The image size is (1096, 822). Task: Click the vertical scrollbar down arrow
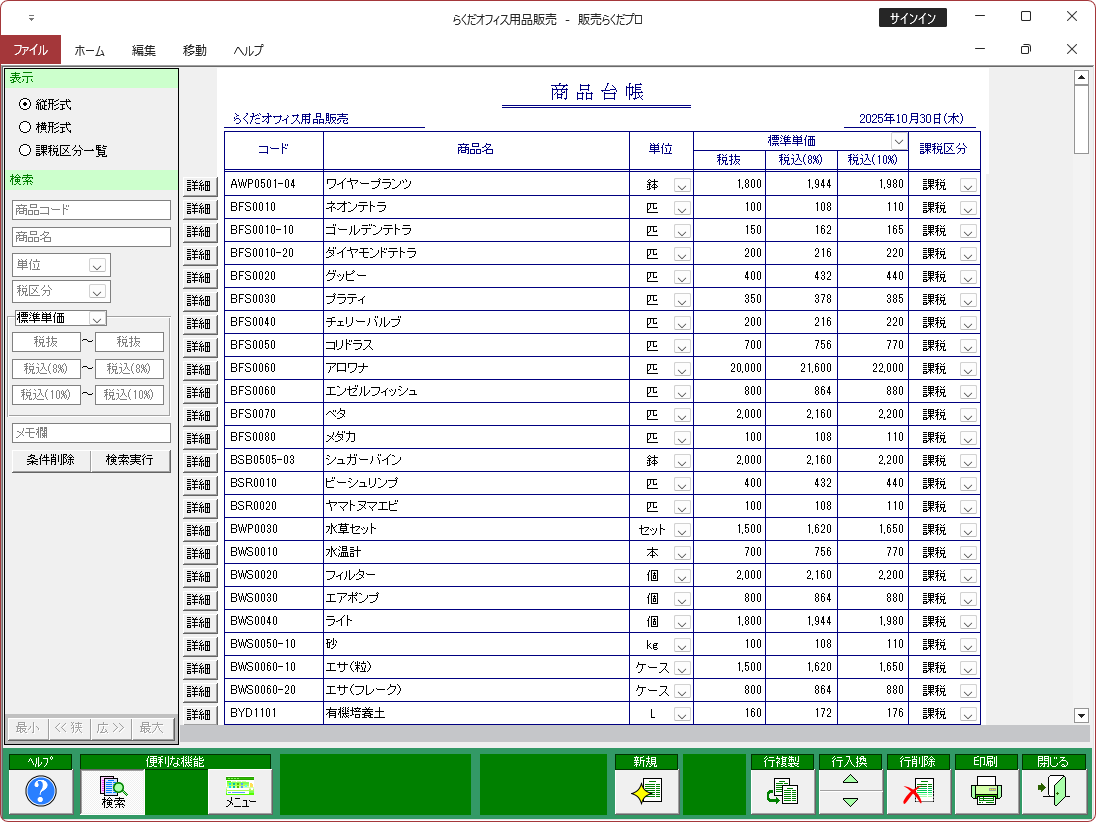pos(1080,715)
